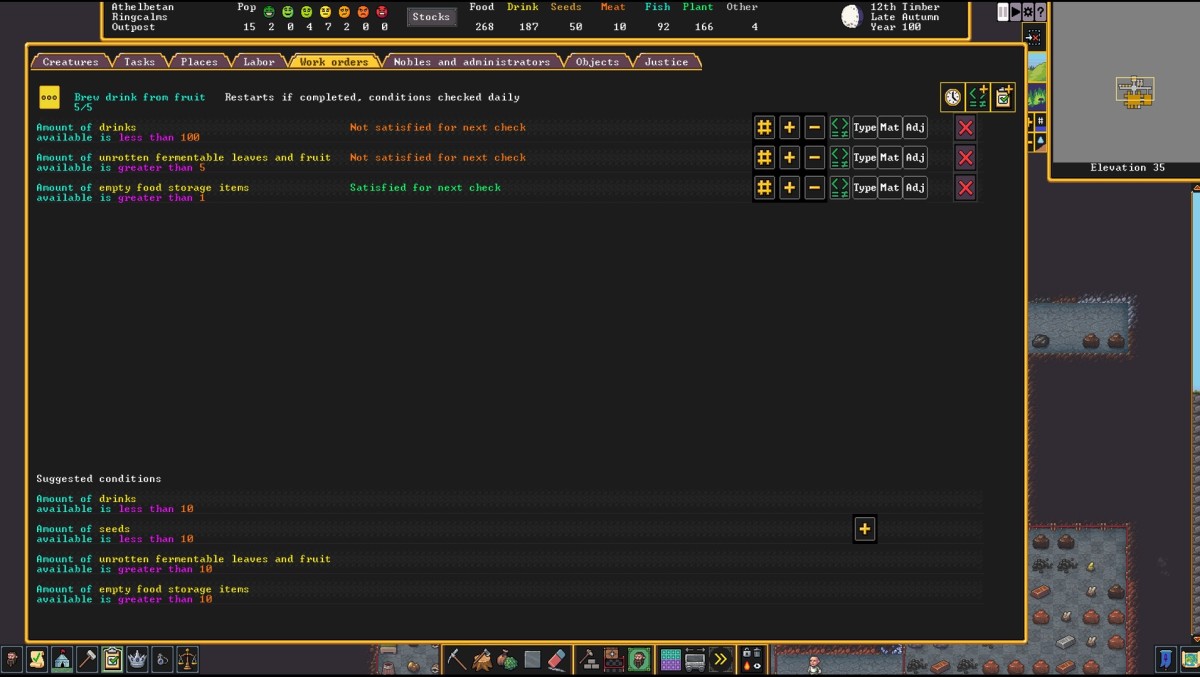Open the Objects tab
The width and height of the screenshot is (1200, 677).
pyautogui.click(x=597, y=61)
